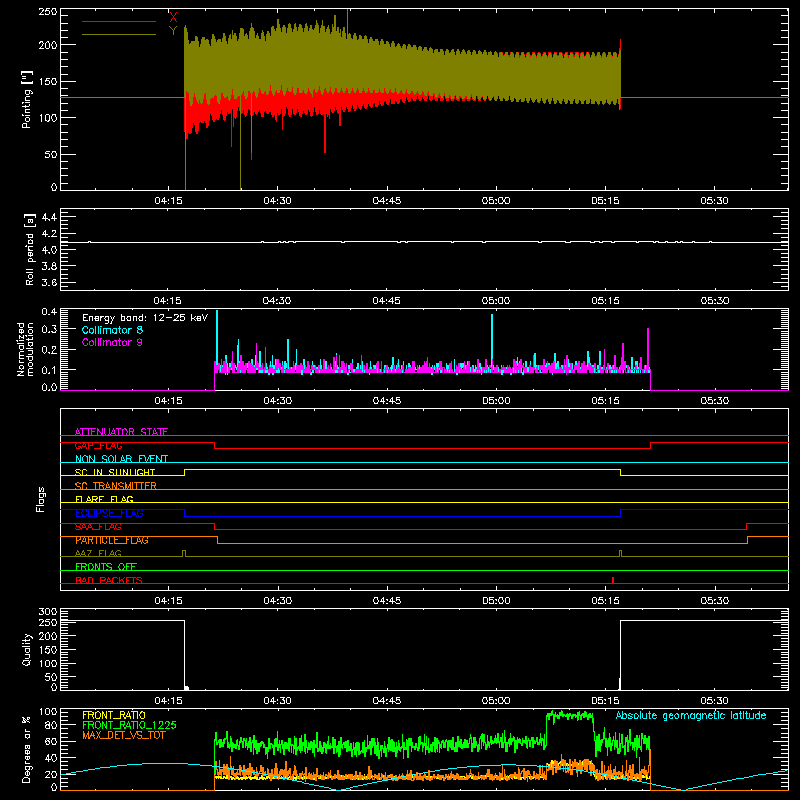Click the 04:15 tick label under Pointing plot
The image size is (800, 800).
coord(168,201)
